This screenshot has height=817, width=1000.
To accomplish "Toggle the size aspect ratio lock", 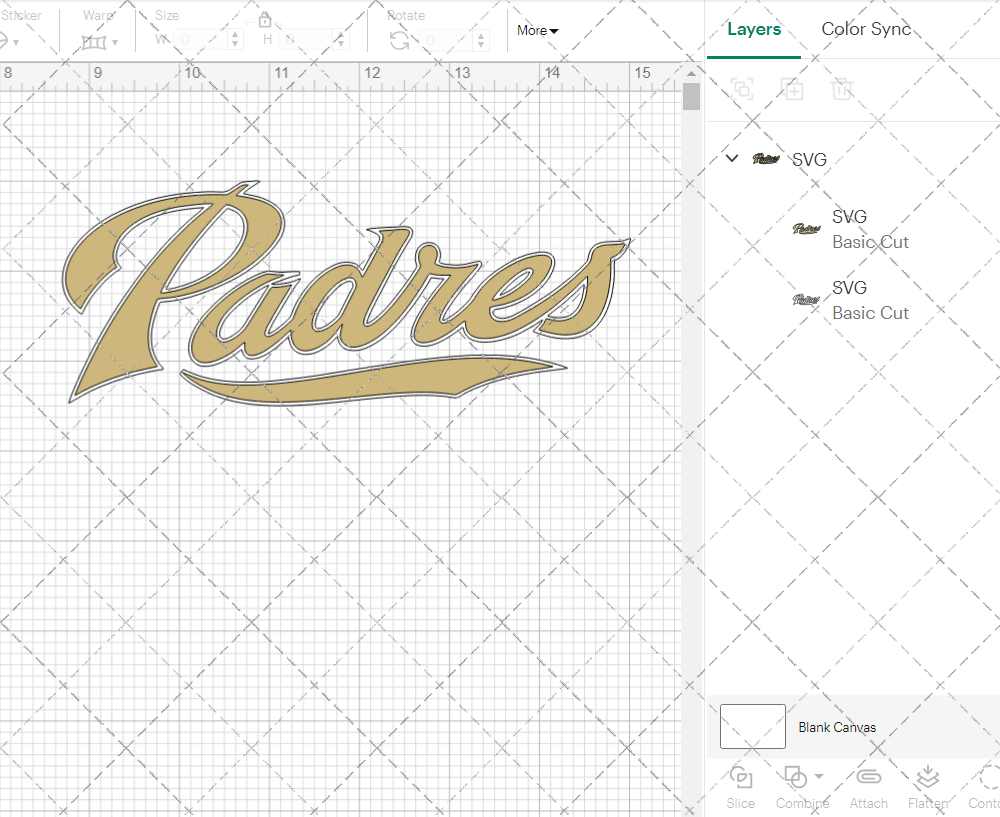I will [x=265, y=19].
